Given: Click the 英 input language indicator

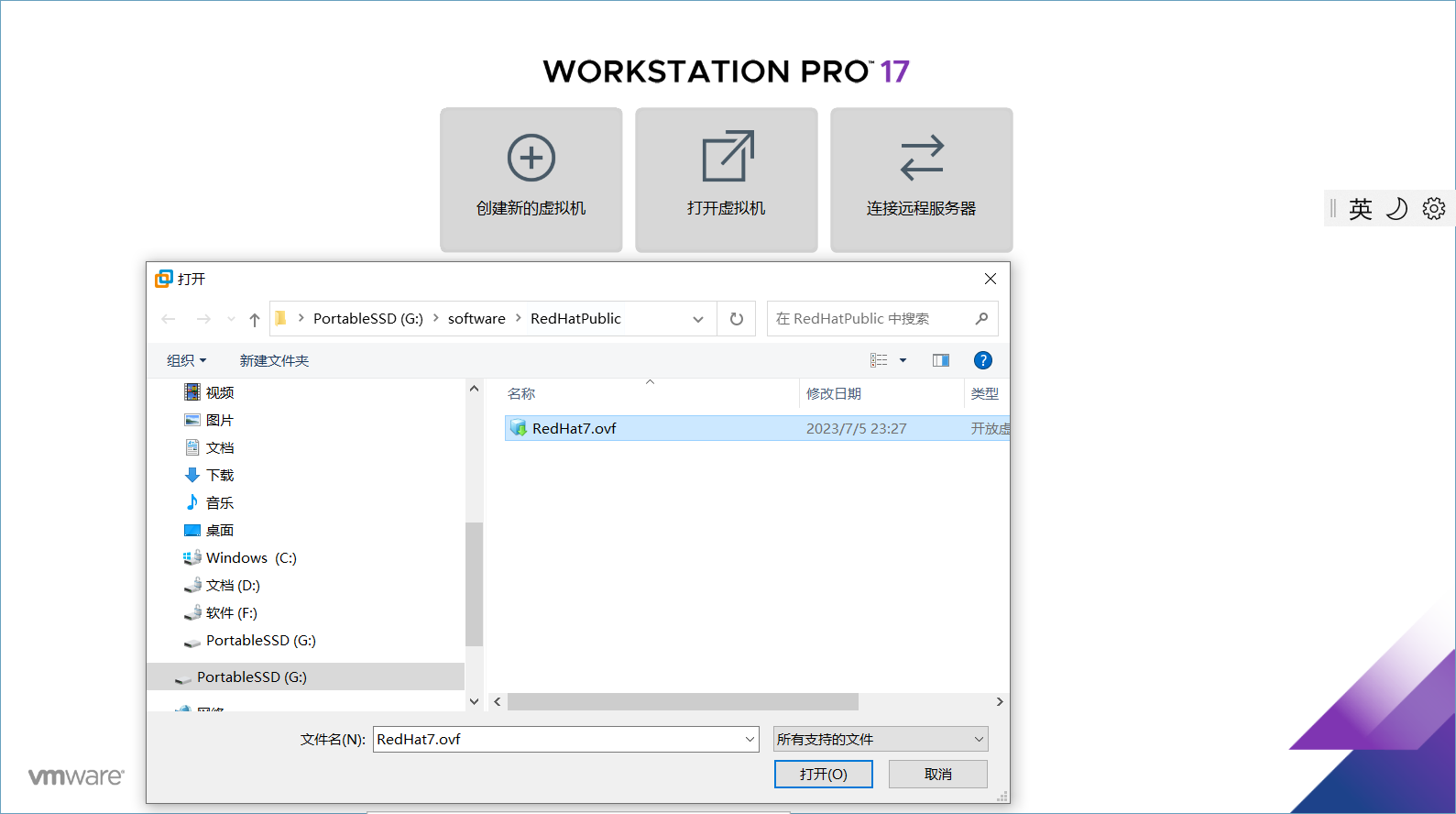Looking at the screenshot, I should pyautogui.click(x=1361, y=209).
